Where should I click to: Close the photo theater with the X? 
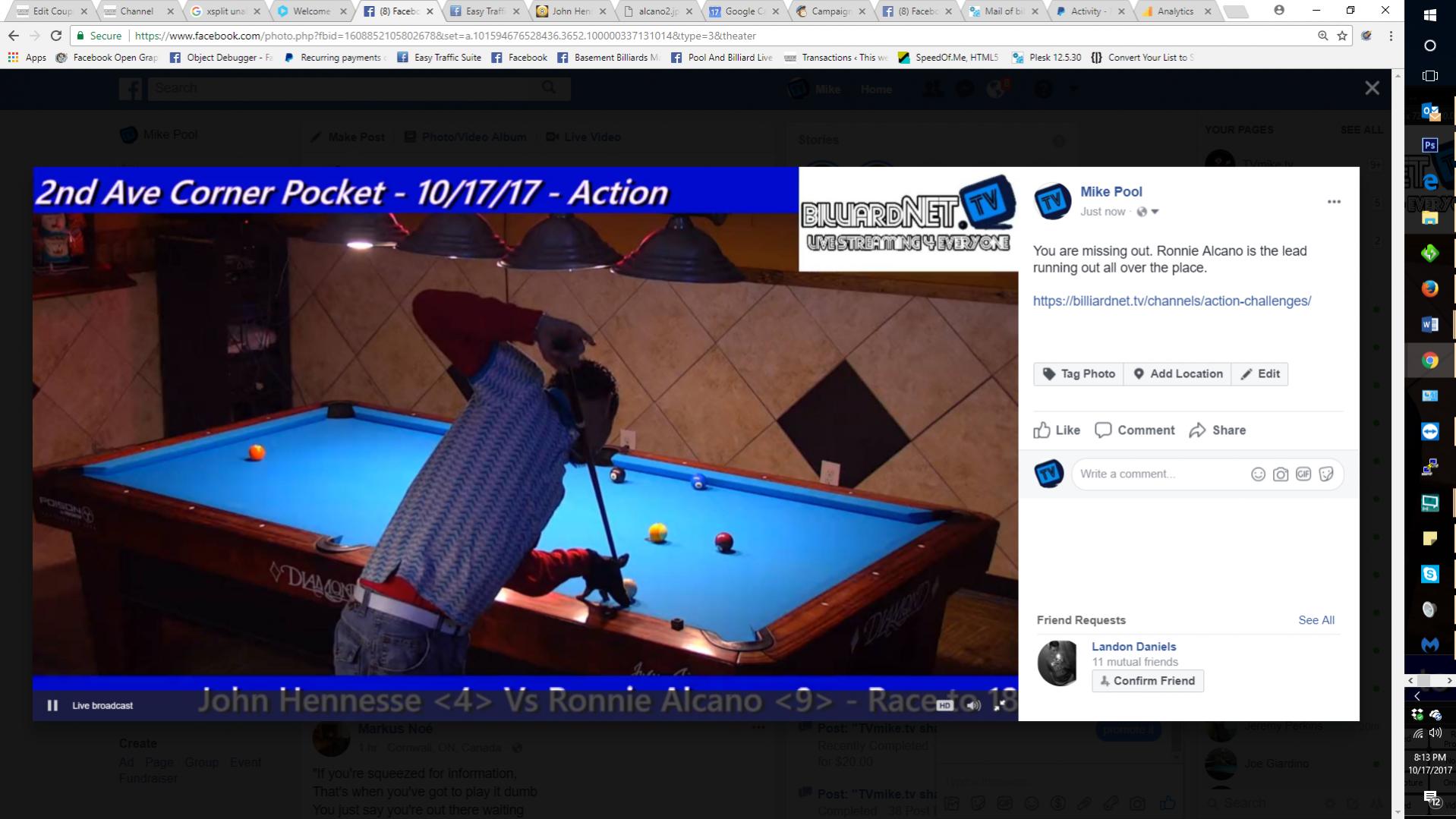click(1372, 88)
